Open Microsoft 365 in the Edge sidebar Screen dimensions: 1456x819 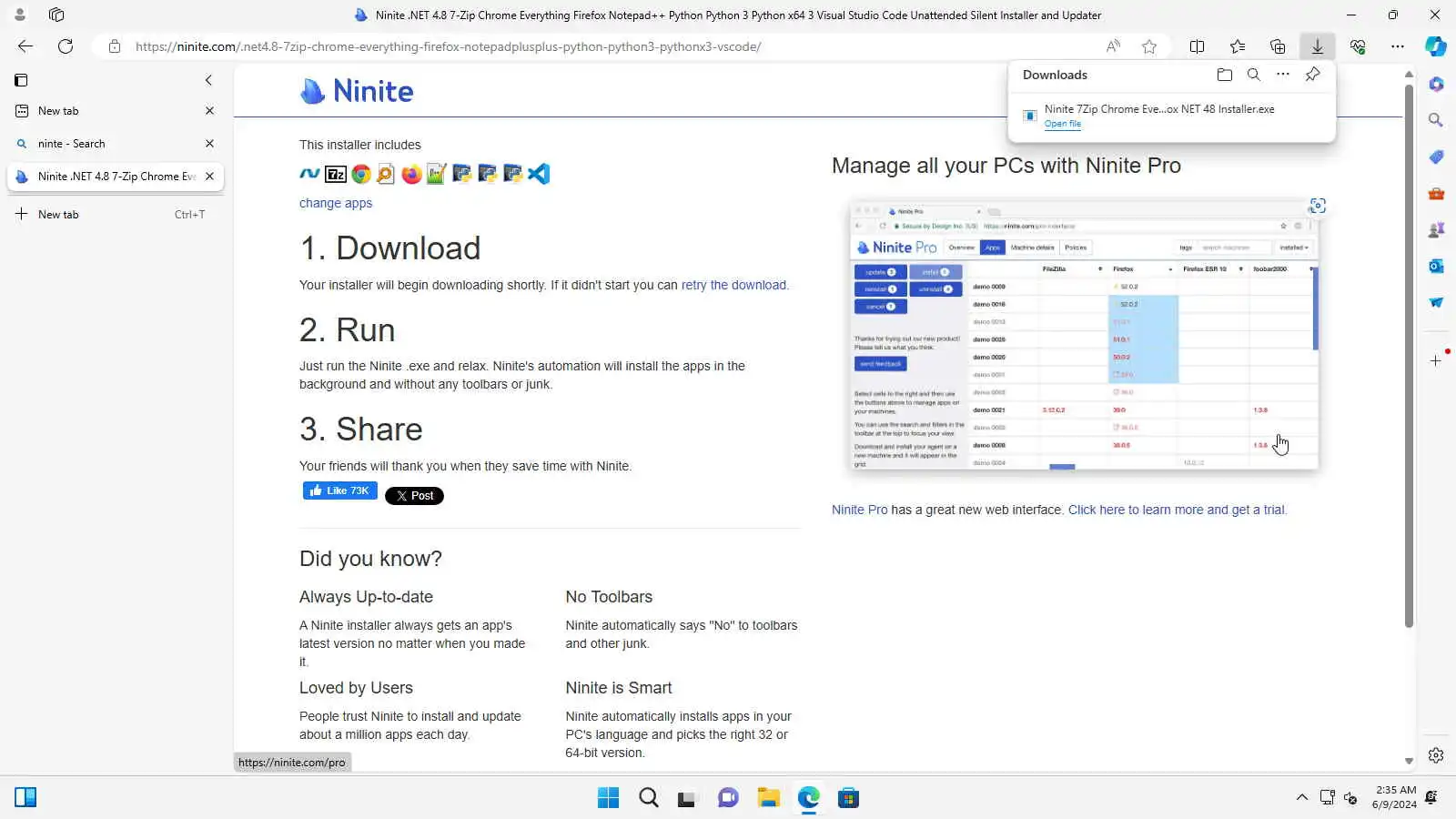point(1436,84)
